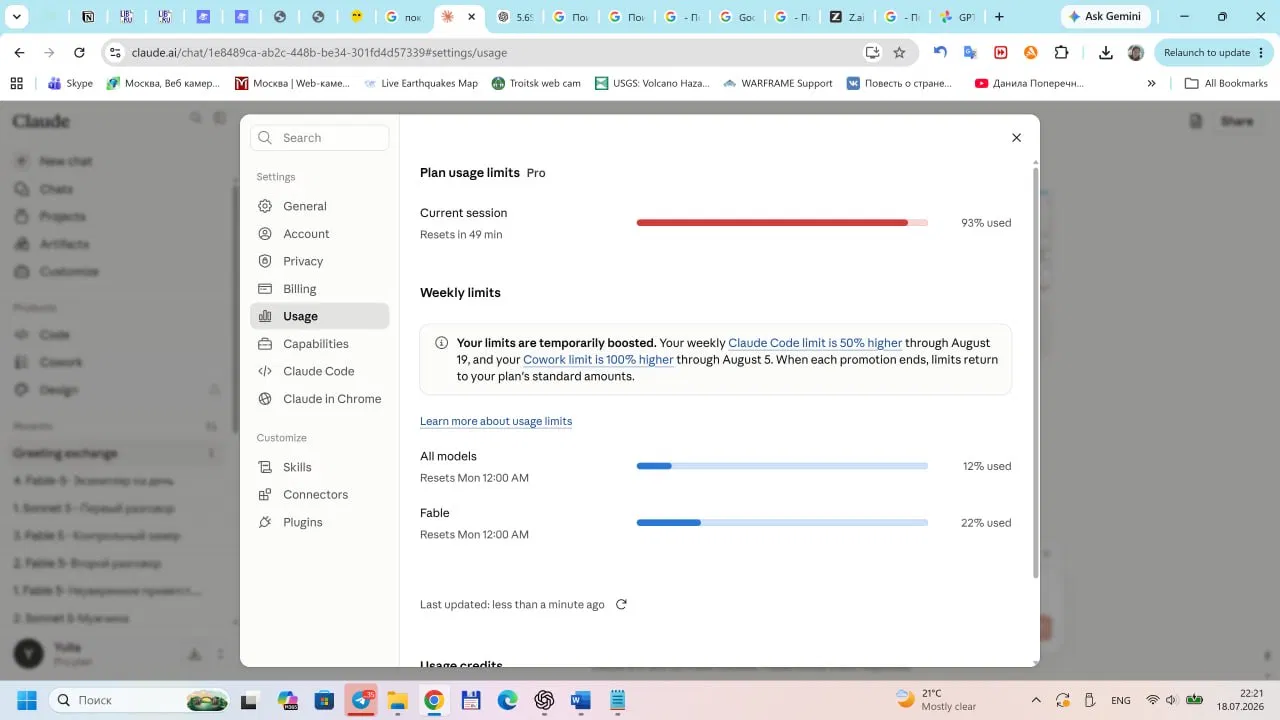Open a new browser tab
Image resolution: width=1280 pixels, height=720 pixels.
coord(998,16)
